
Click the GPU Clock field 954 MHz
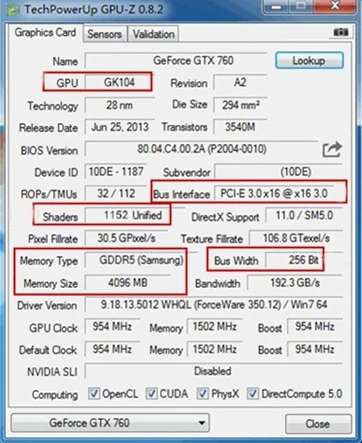pos(112,327)
